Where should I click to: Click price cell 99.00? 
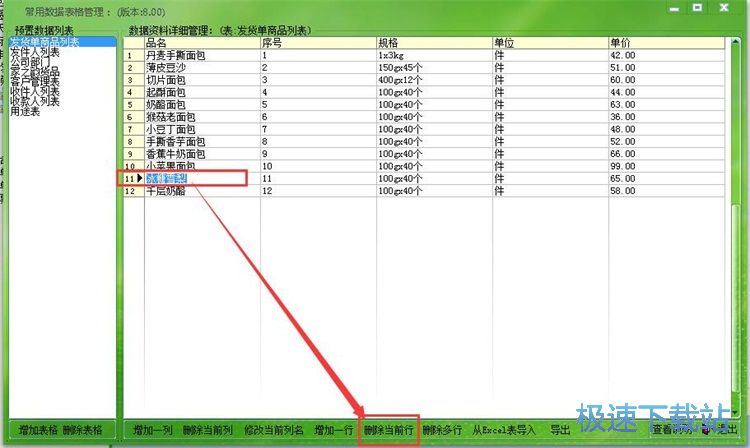click(x=666, y=166)
